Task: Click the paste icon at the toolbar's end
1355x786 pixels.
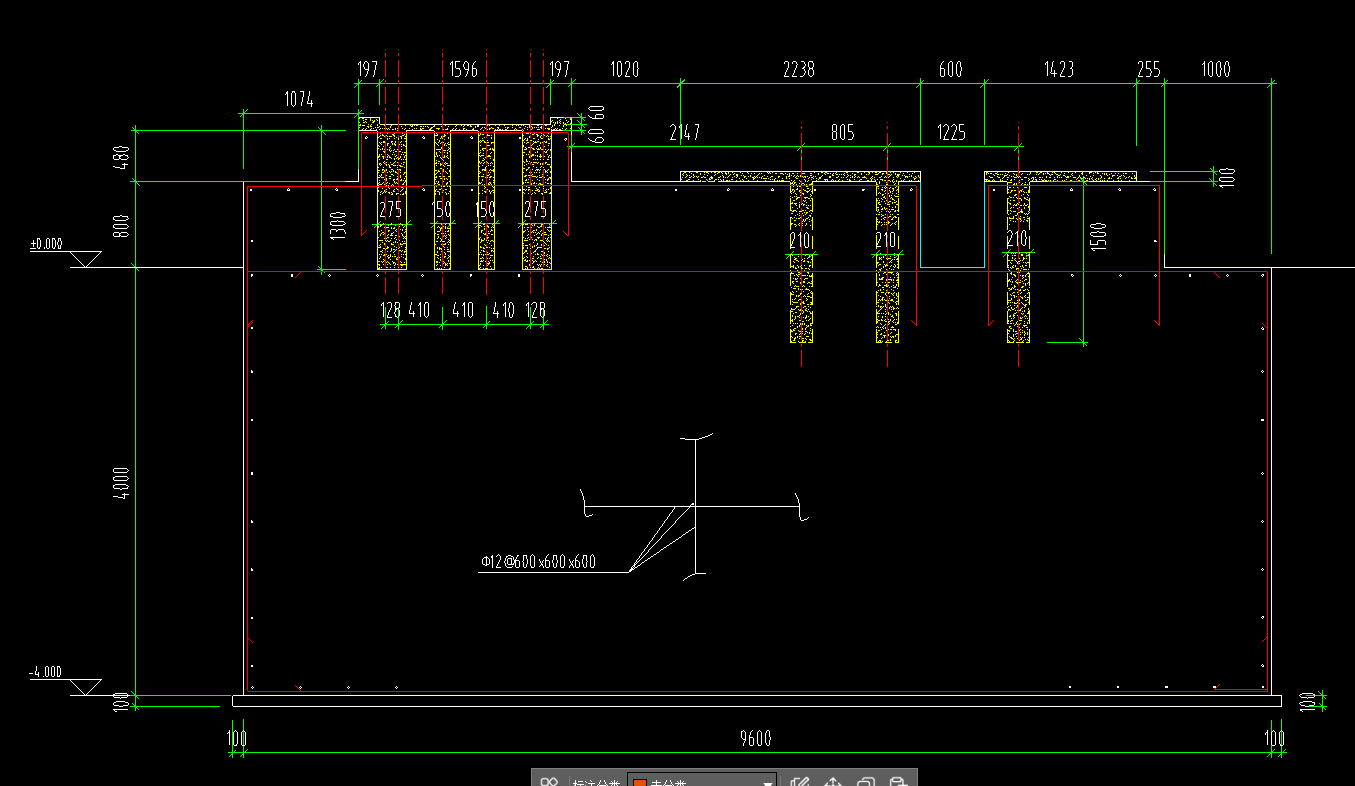Action: pos(898,782)
